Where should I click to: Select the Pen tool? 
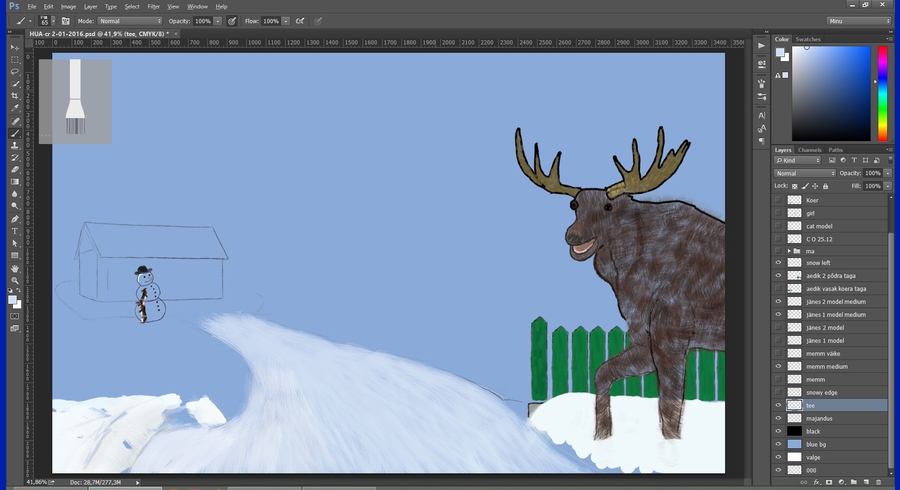point(15,219)
